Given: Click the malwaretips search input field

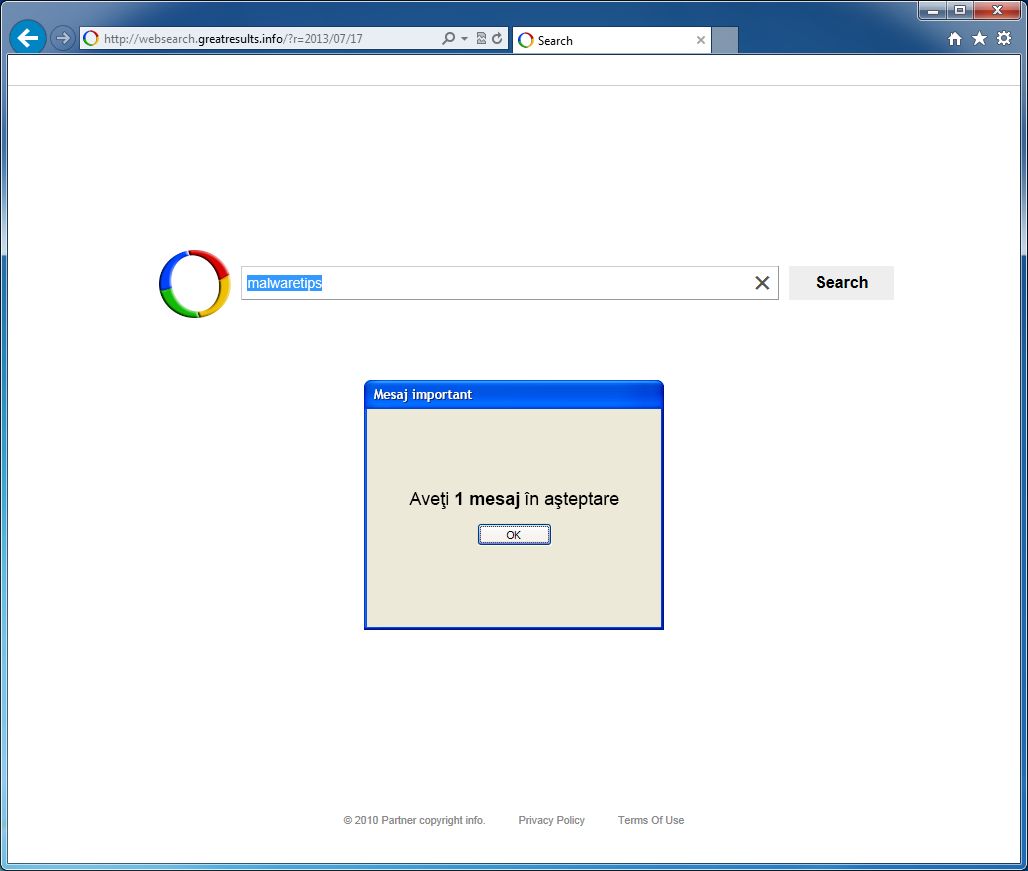Looking at the screenshot, I should click(x=498, y=283).
